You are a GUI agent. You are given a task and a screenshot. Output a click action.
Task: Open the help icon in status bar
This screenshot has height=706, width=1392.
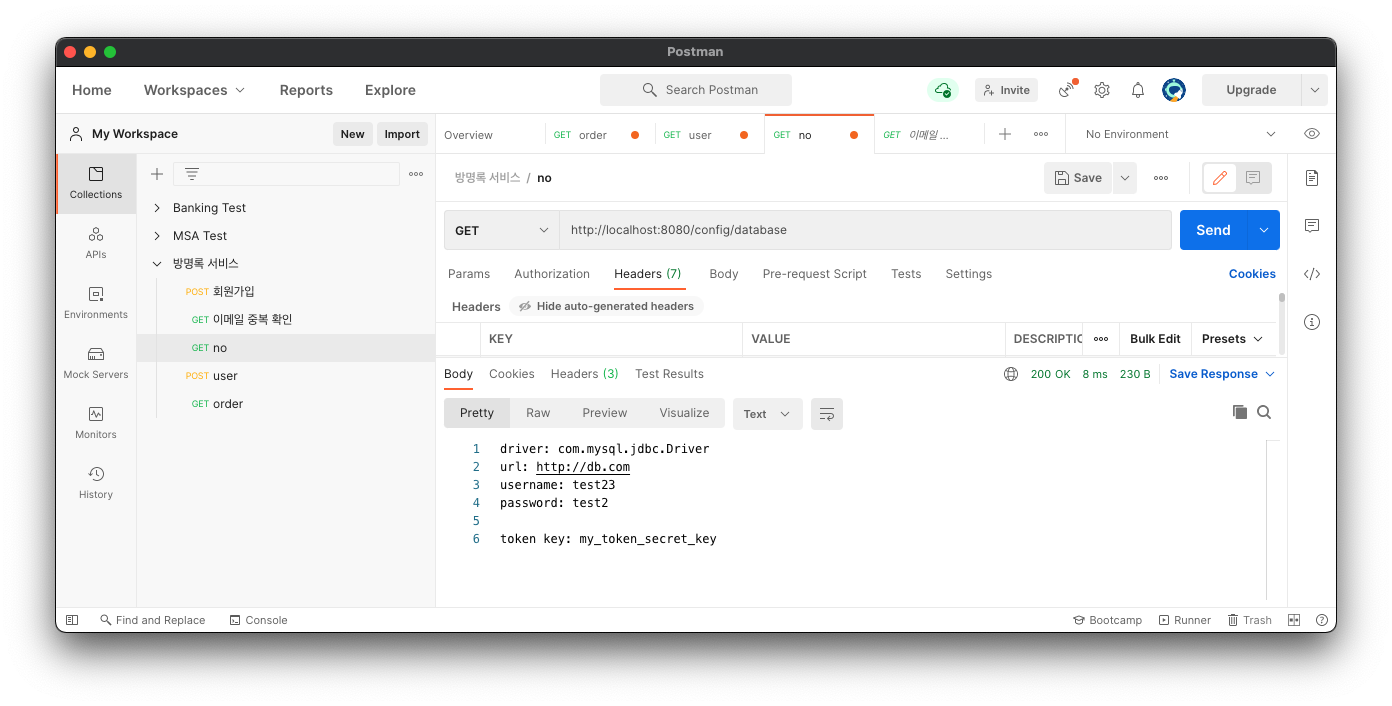1322,620
